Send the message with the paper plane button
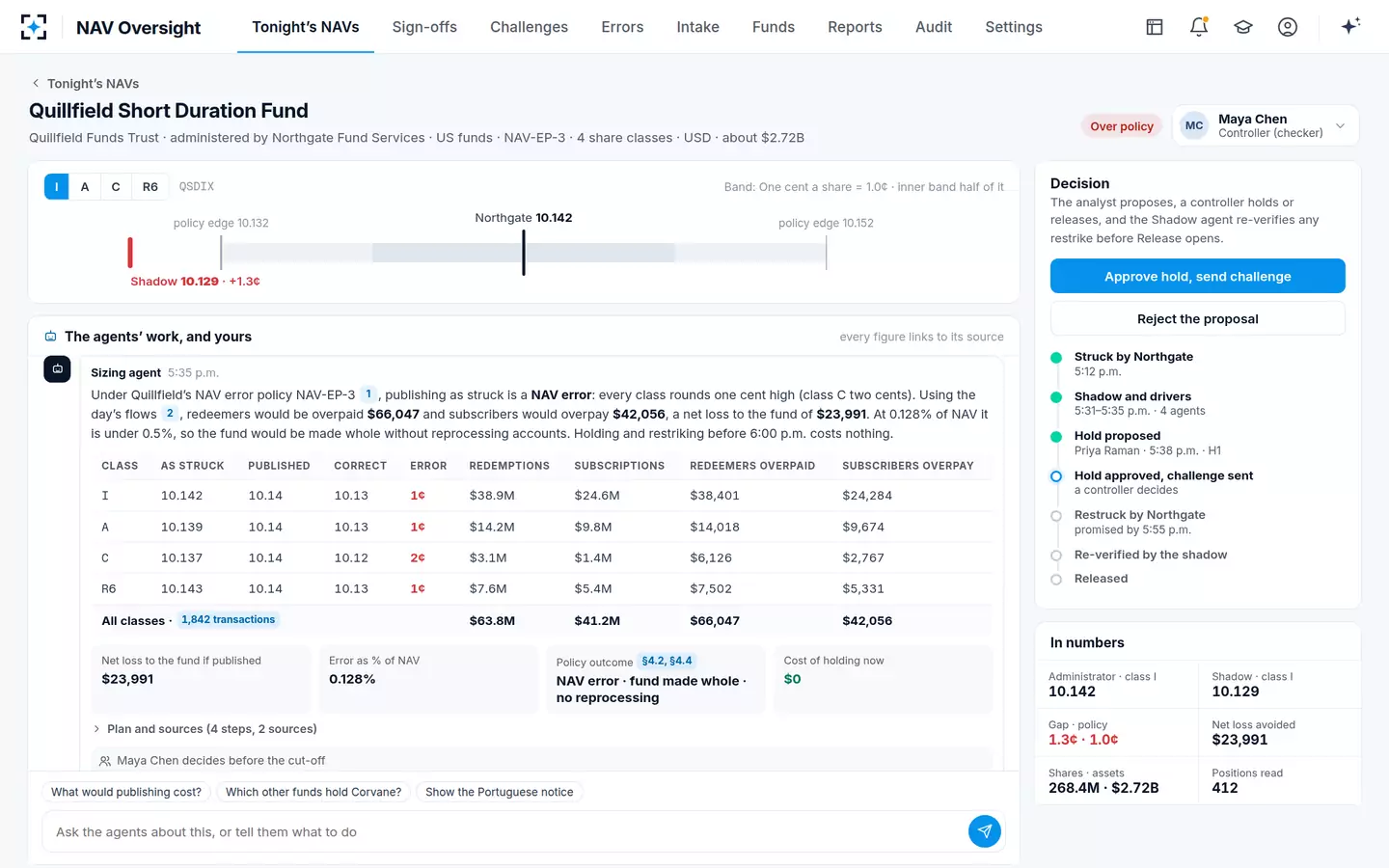Viewport: 1389px width, 868px height. [984, 831]
